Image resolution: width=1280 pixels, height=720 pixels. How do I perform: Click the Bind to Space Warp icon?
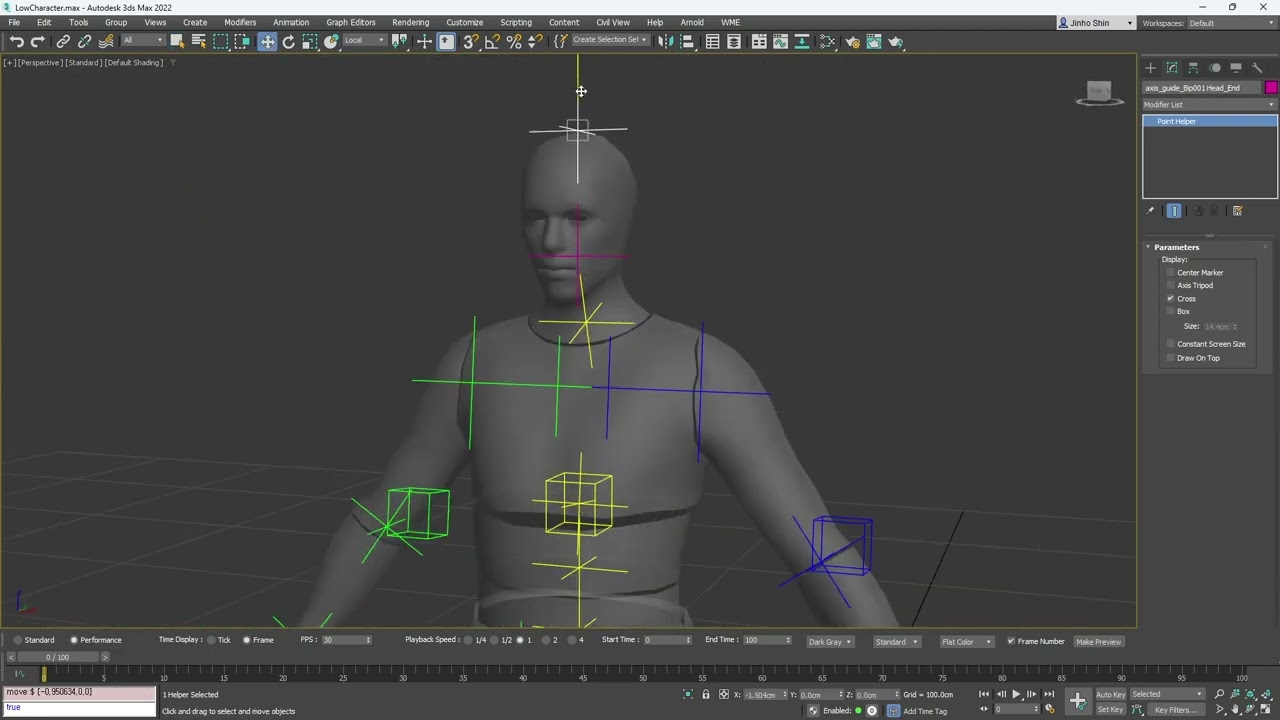pyautogui.click(x=105, y=41)
